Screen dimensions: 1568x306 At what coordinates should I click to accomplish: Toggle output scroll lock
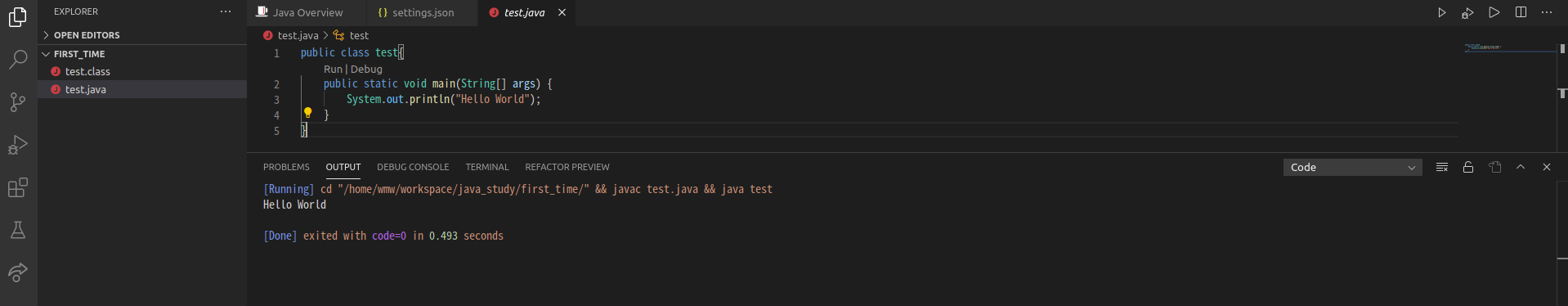pyautogui.click(x=1468, y=167)
